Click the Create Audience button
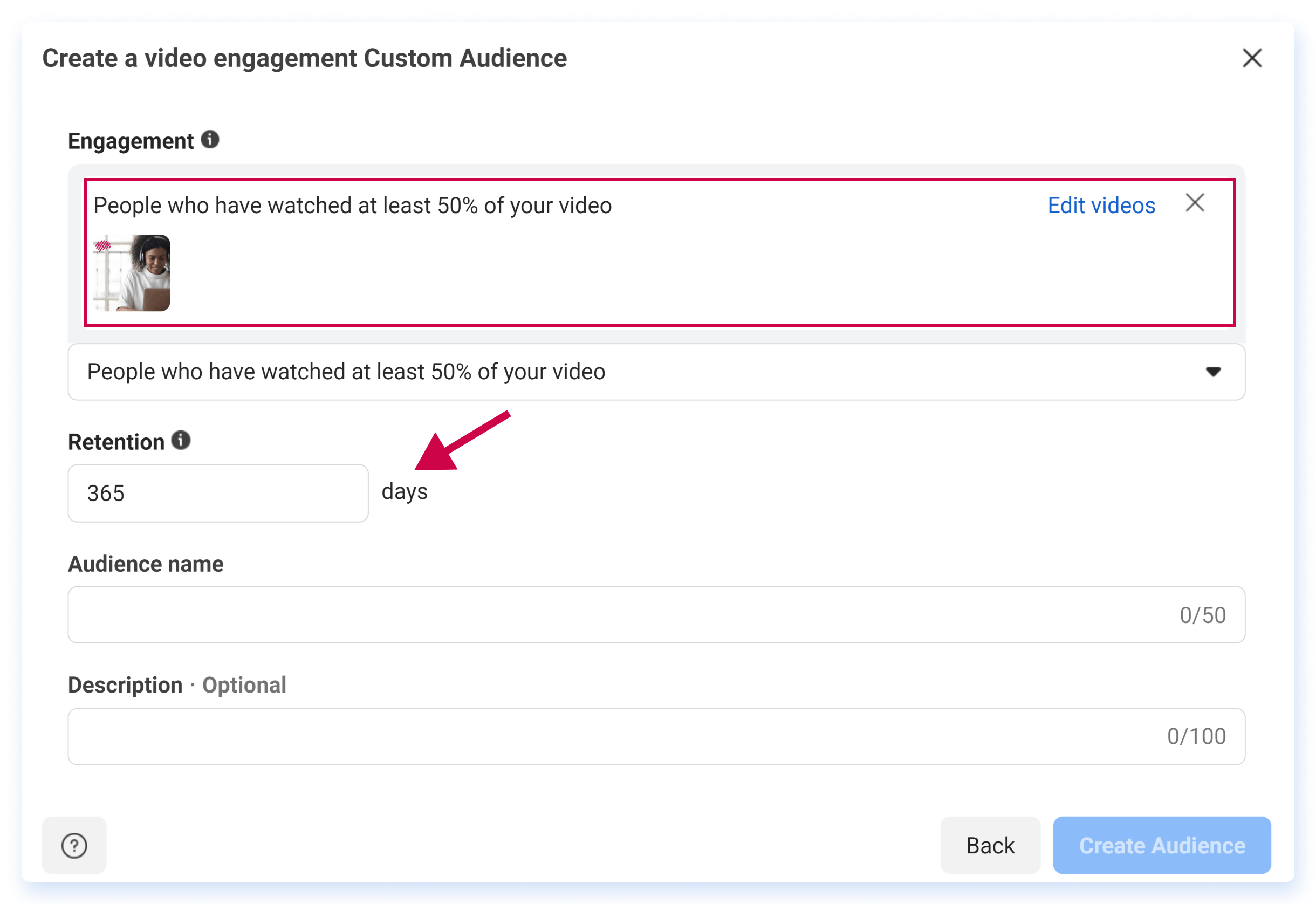The height and width of the screenshot is (904, 1316). pyautogui.click(x=1162, y=845)
